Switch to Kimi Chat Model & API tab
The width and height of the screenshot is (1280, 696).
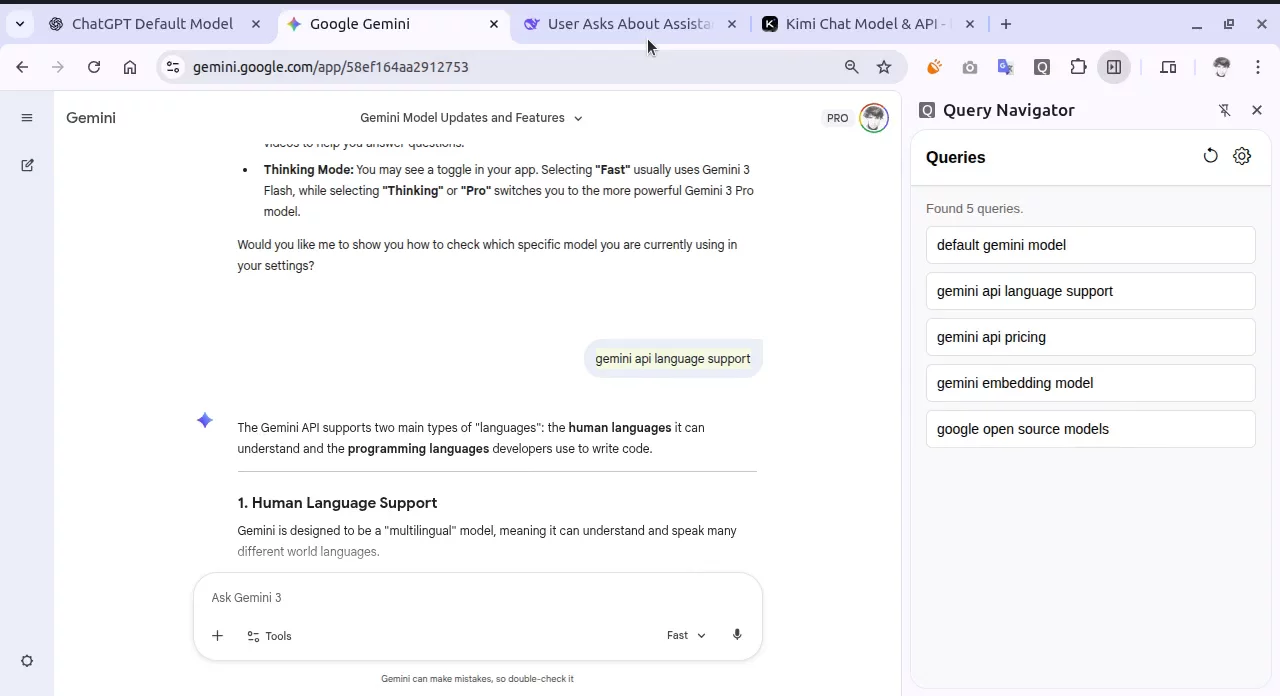(x=866, y=24)
